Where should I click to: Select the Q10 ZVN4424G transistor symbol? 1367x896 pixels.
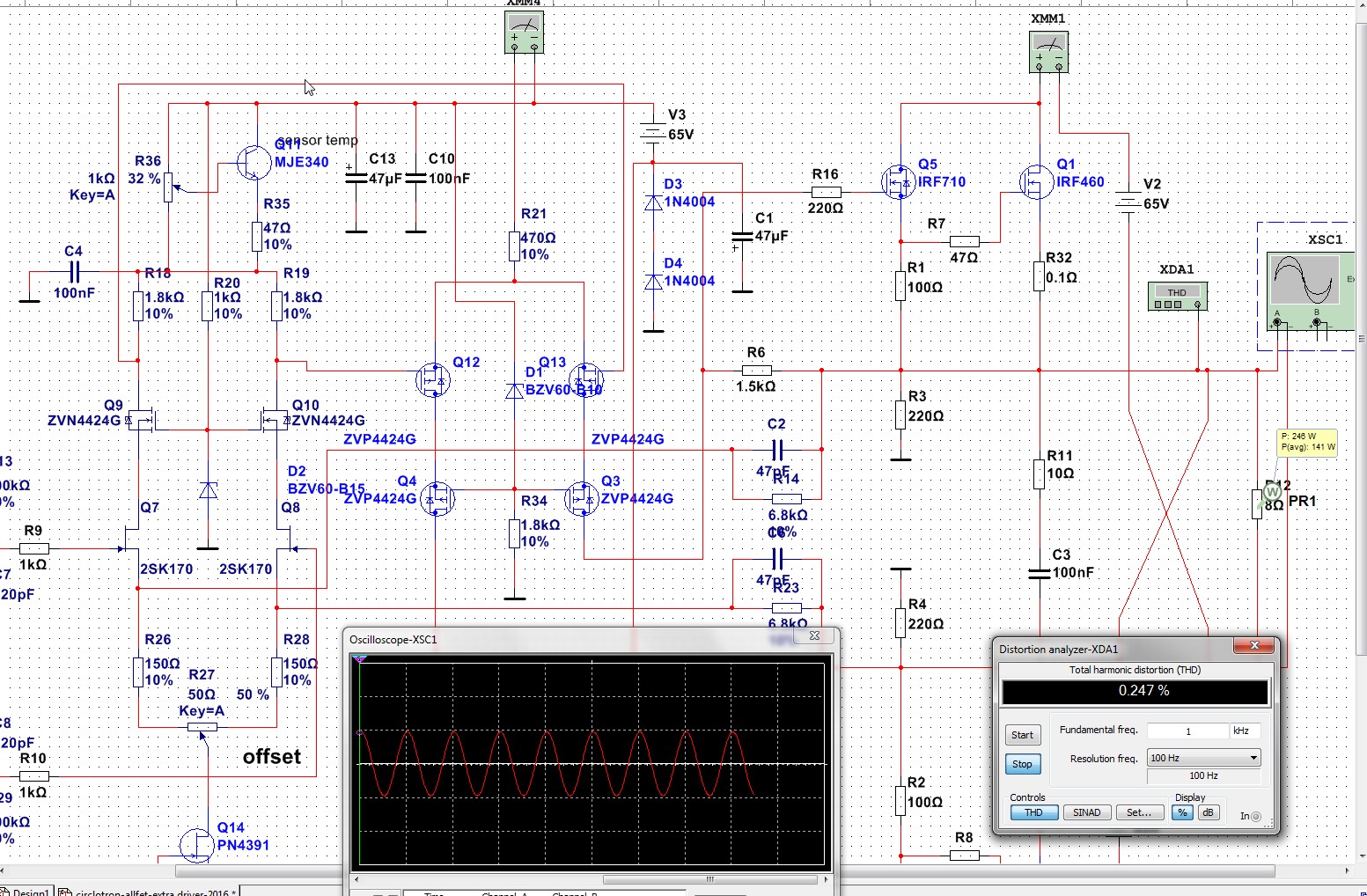pyautogui.click(x=276, y=420)
